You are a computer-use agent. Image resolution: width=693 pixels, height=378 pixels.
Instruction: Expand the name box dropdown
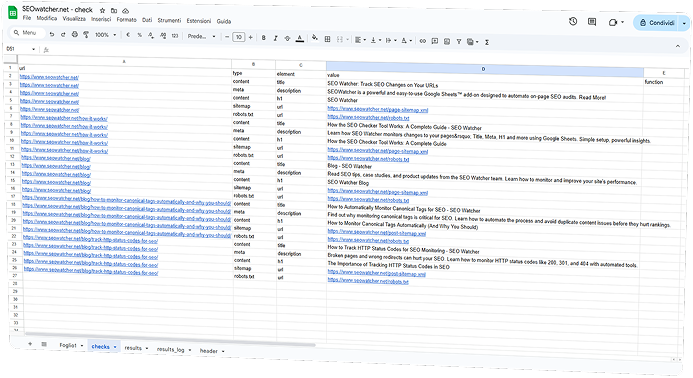coord(34,49)
